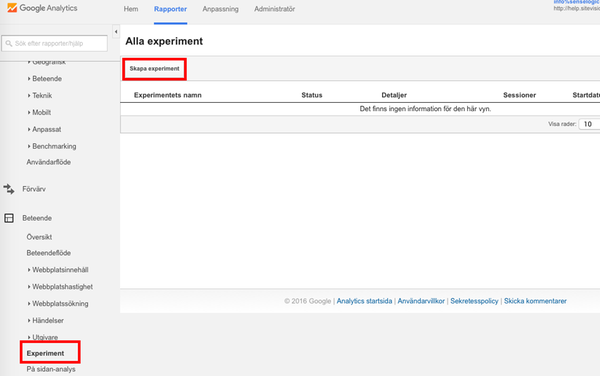Expand the Anpassat section
Screen dimensions: 600x376
(x=44, y=129)
